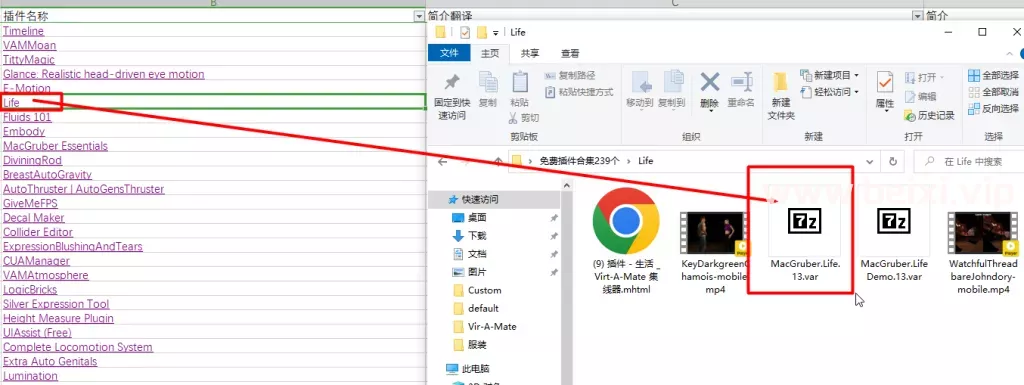Click the 复制 copy icon
This screenshot has height=385, width=1024.
pyautogui.click(x=488, y=82)
